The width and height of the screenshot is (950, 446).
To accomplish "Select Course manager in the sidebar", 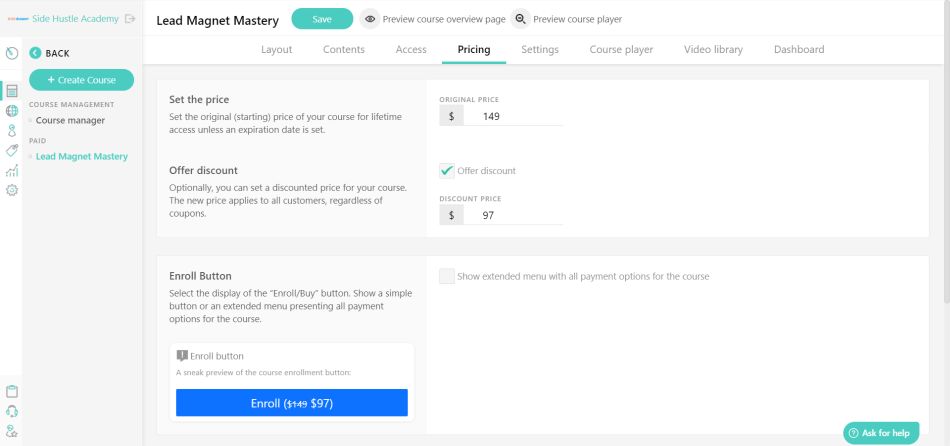I will point(70,121).
